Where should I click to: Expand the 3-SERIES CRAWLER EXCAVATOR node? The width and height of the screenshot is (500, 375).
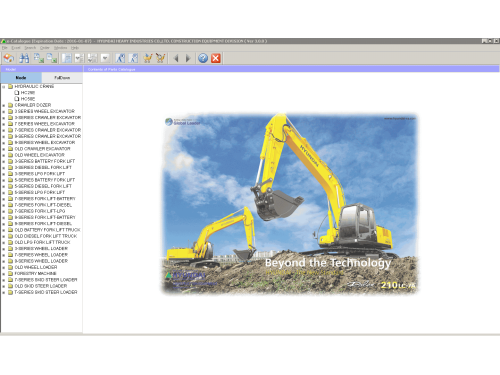point(4,118)
